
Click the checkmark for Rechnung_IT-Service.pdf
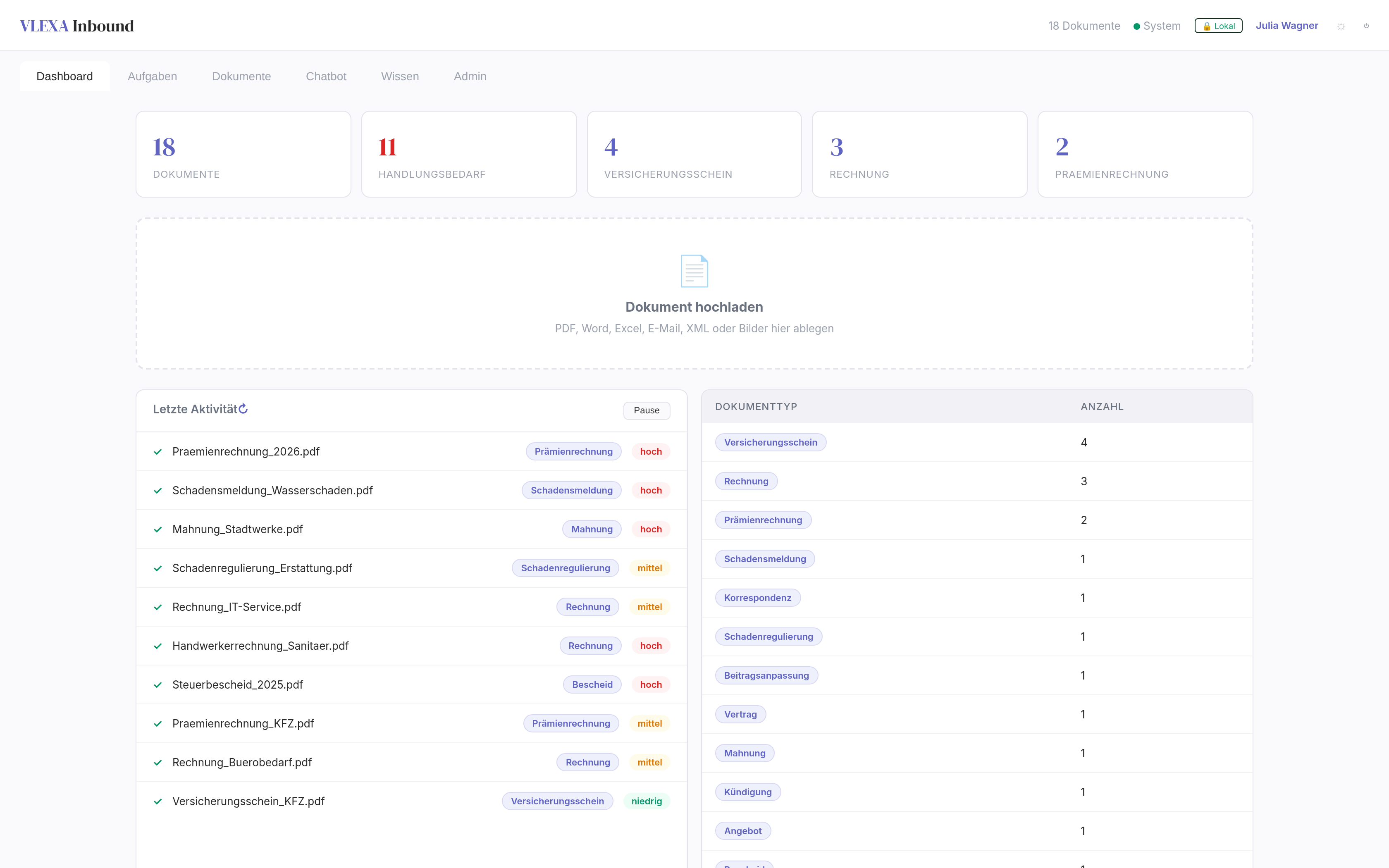(158, 607)
